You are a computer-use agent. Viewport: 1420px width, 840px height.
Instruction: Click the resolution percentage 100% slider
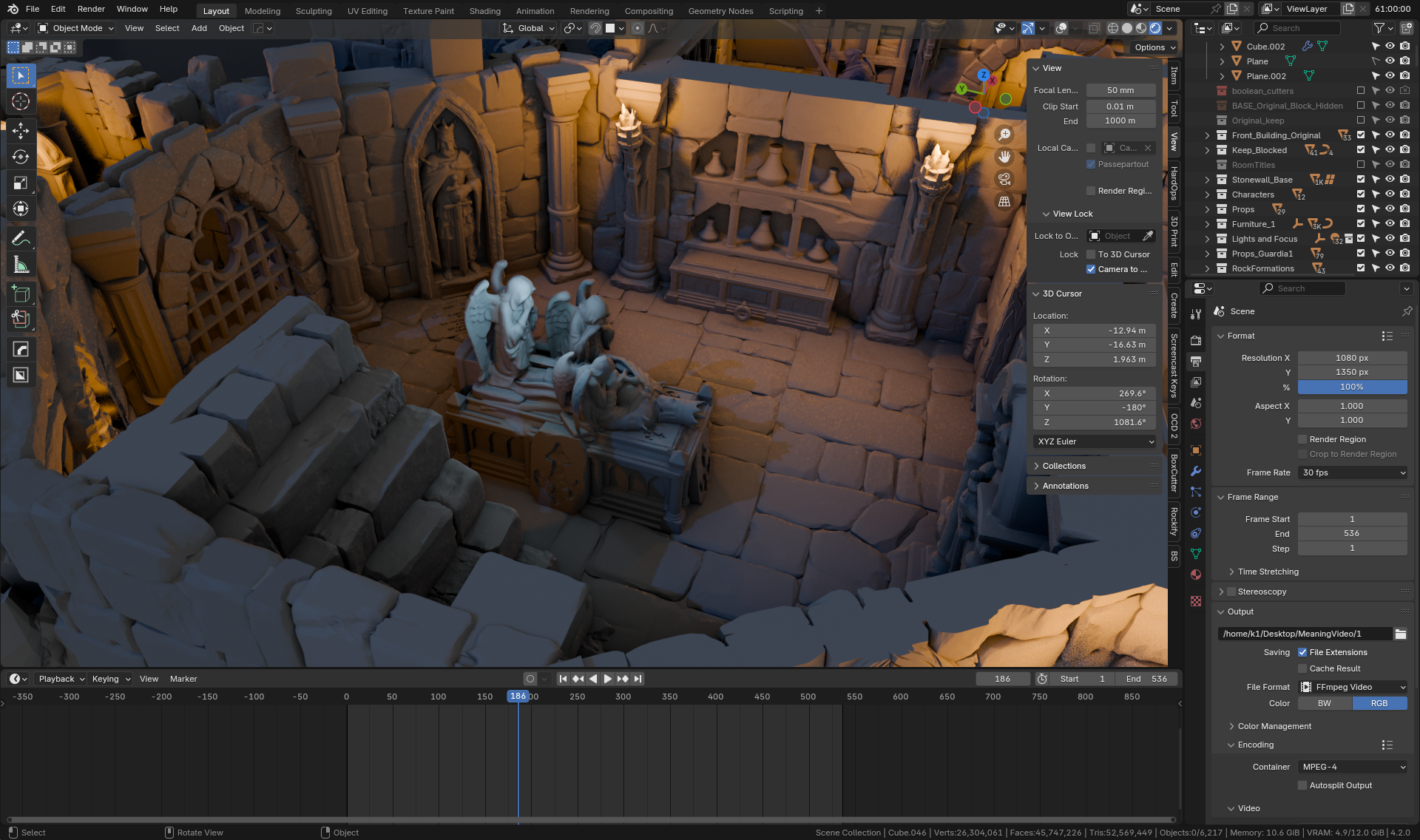pyautogui.click(x=1351, y=387)
